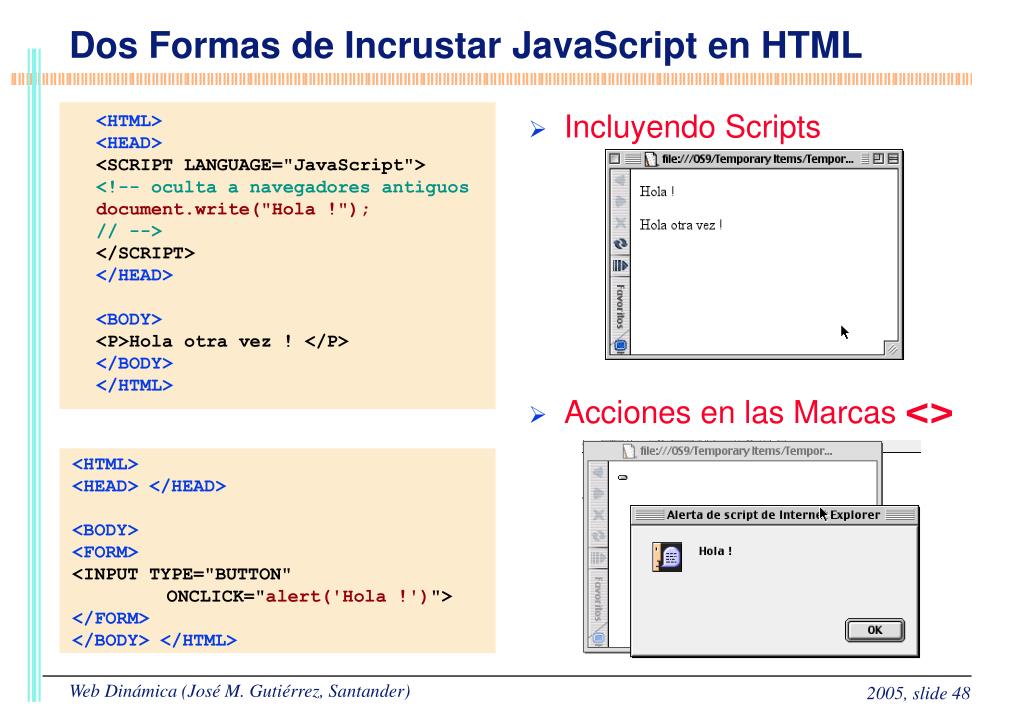Click zoom box in upper browser window title bar
The width and height of the screenshot is (1023, 708).
[x=879, y=159]
